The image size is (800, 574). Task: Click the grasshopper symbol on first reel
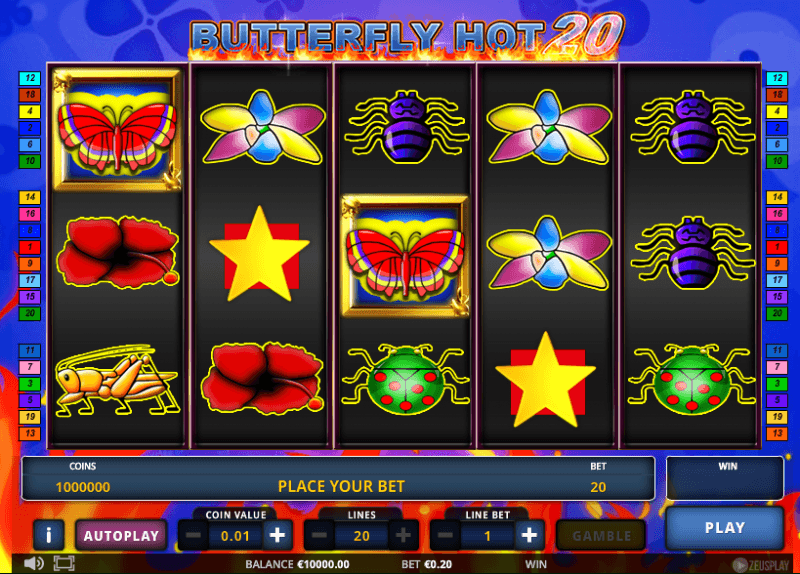tap(117, 381)
